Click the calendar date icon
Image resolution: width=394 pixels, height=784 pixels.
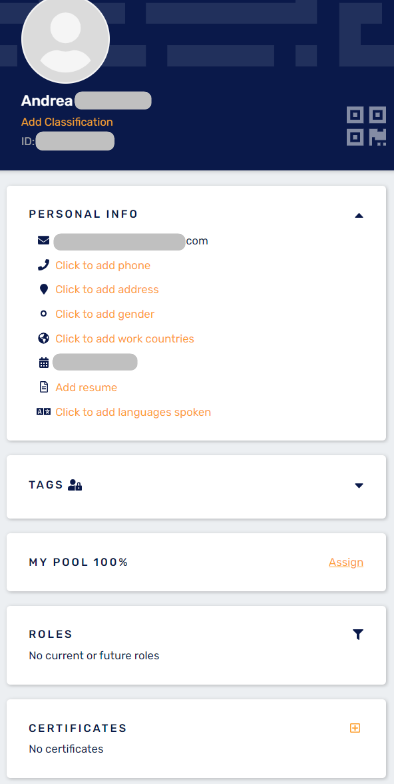pyautogui.click(x=44, y=362)
